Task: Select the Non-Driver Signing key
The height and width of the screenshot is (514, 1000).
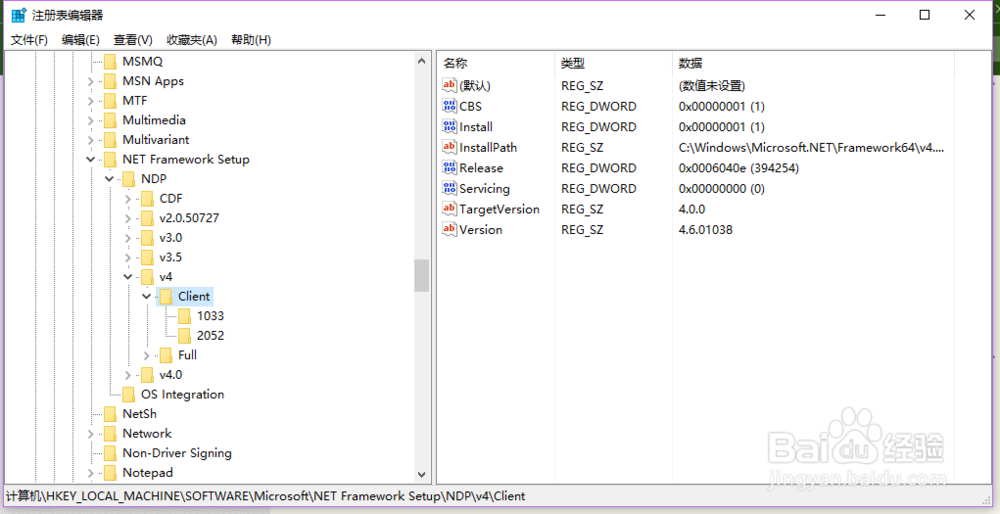Action: pyautogui.click(x=177, y=453)
